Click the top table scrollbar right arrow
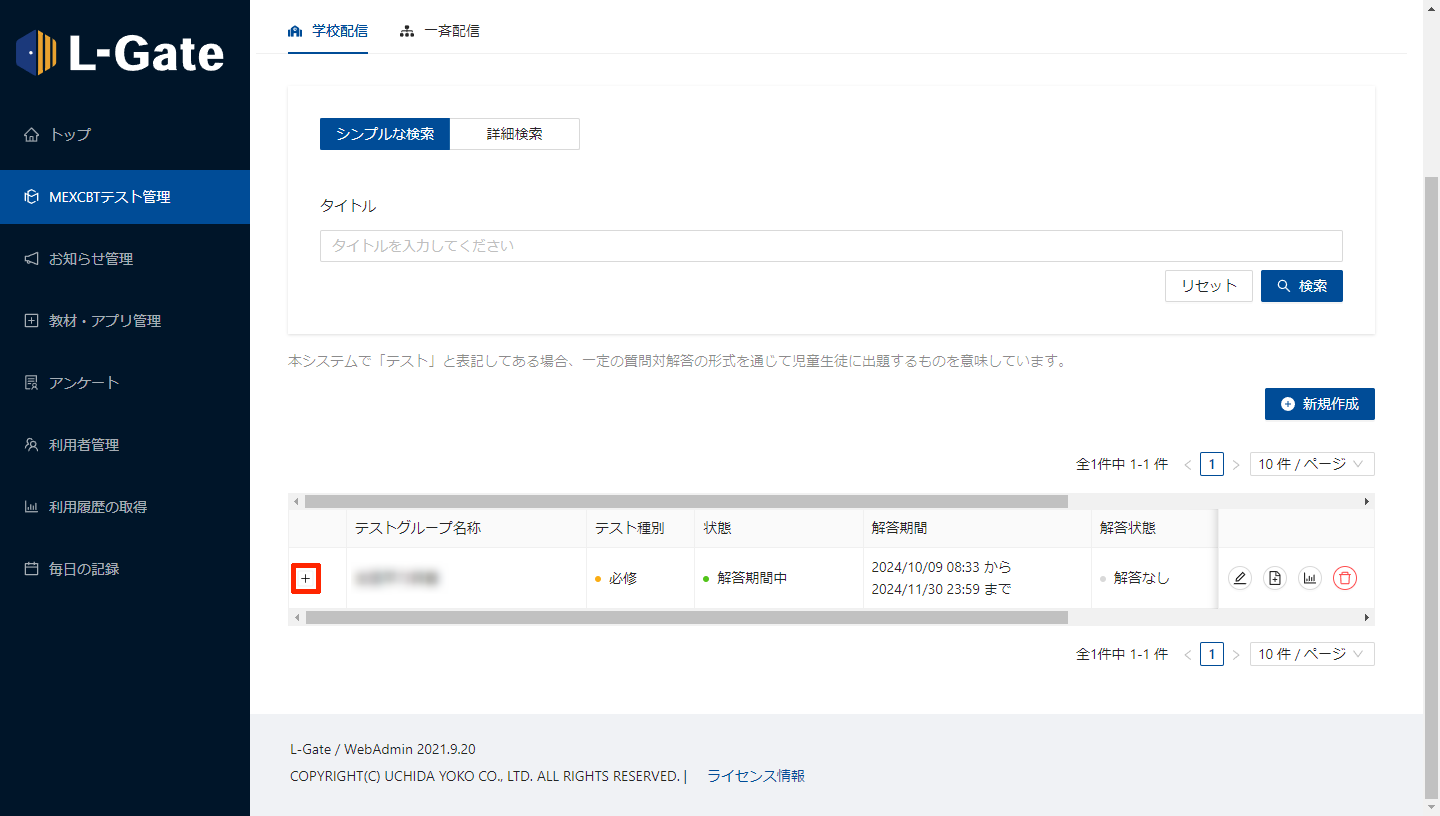Image resolution: width=1440 pixels, height=816 pixels. pos(1367,501)
